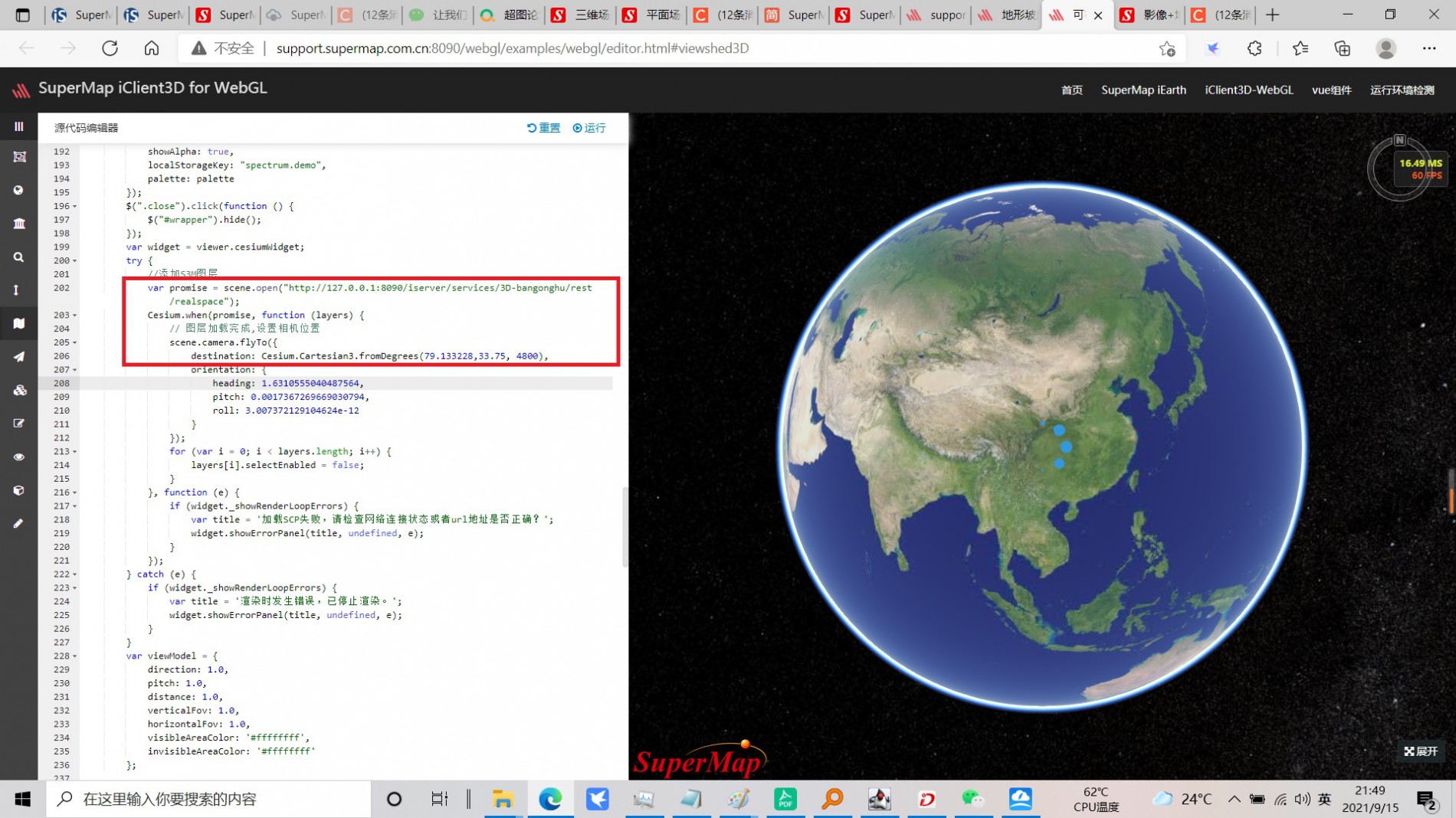Collapse orientation fold at line 207
Image resolution: width=1456 pixels, height=818 pixels.
tap(74, 370)
